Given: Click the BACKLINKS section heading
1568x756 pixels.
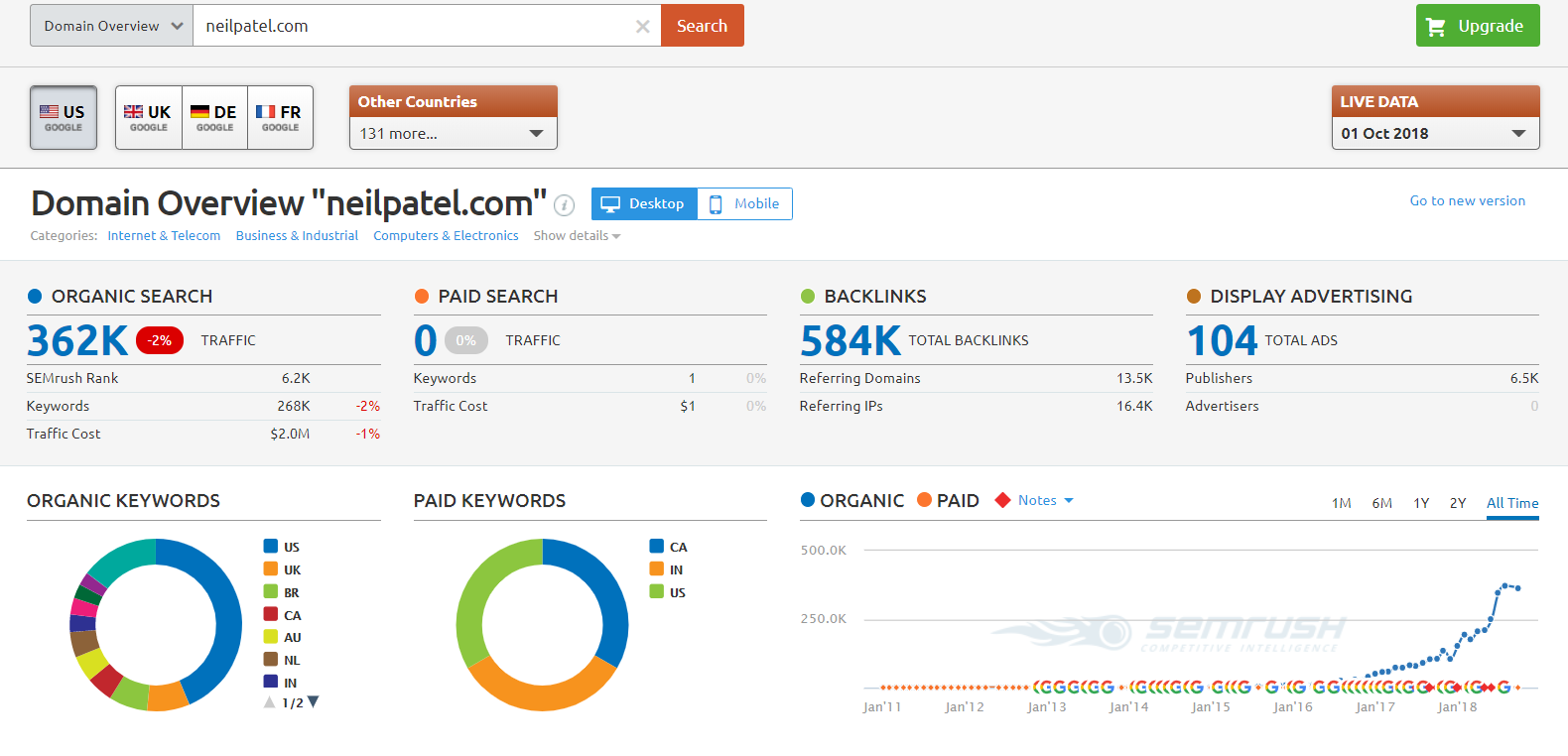Looking at the screenshot, I should coord(875,297).
